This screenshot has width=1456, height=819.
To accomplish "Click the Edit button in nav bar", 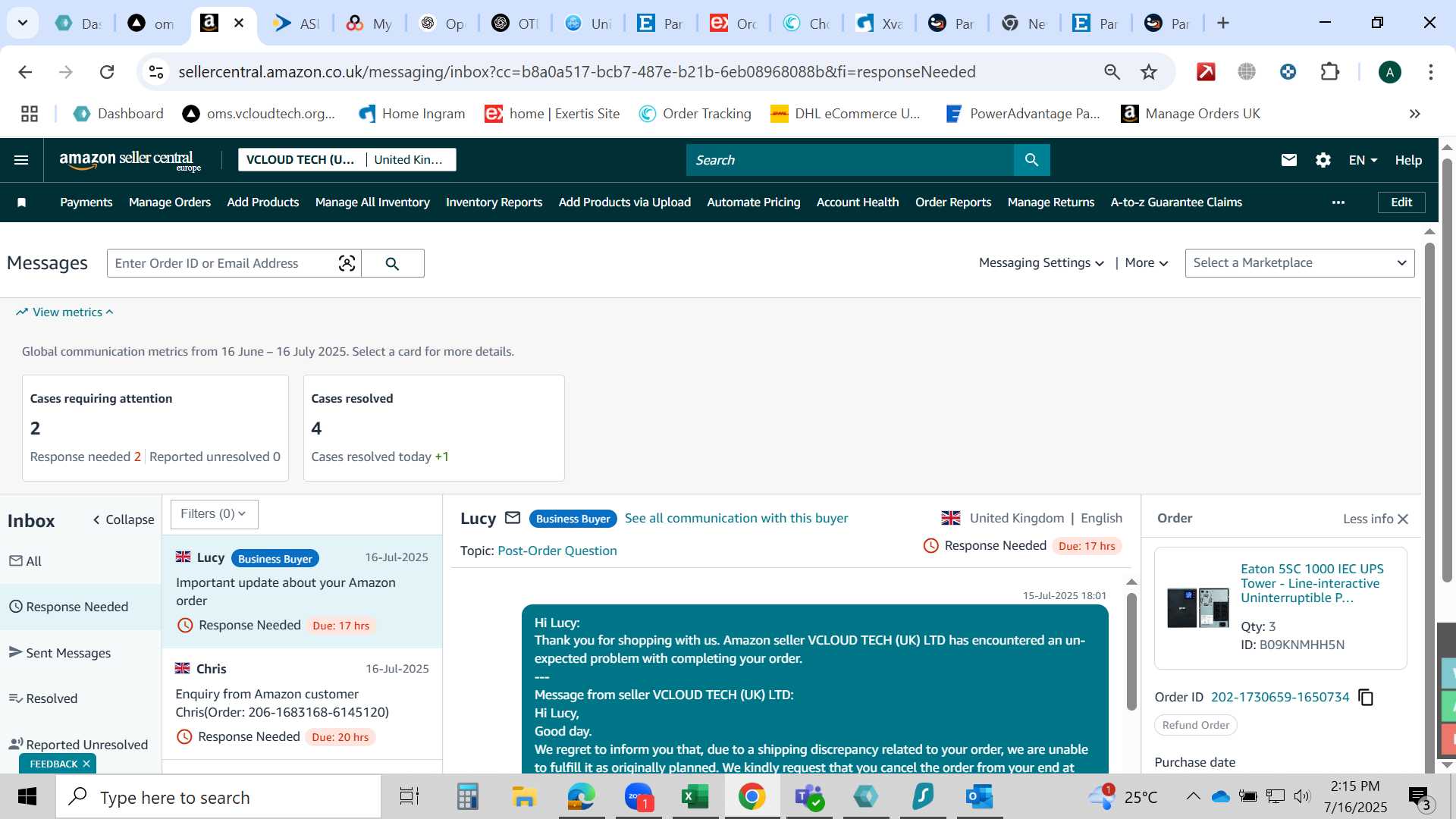I will click(1401, 202).
